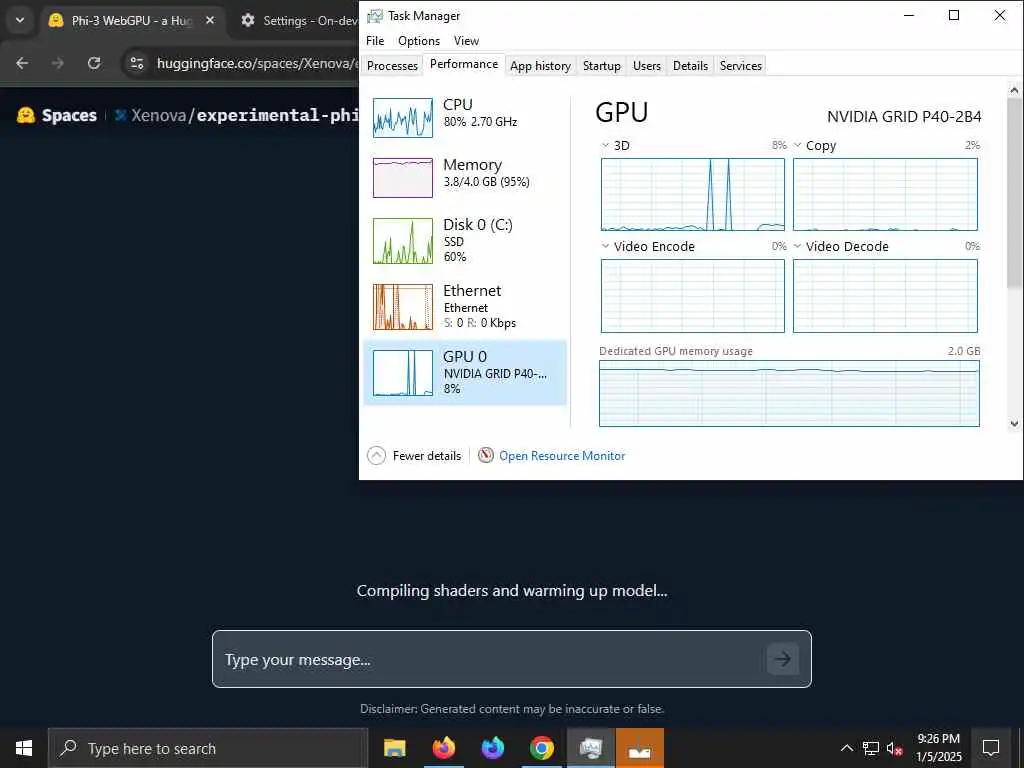Screen dimensions: 1024x768
Task: Switch to Task Manager taskbar button
Action: click(590, 748)
